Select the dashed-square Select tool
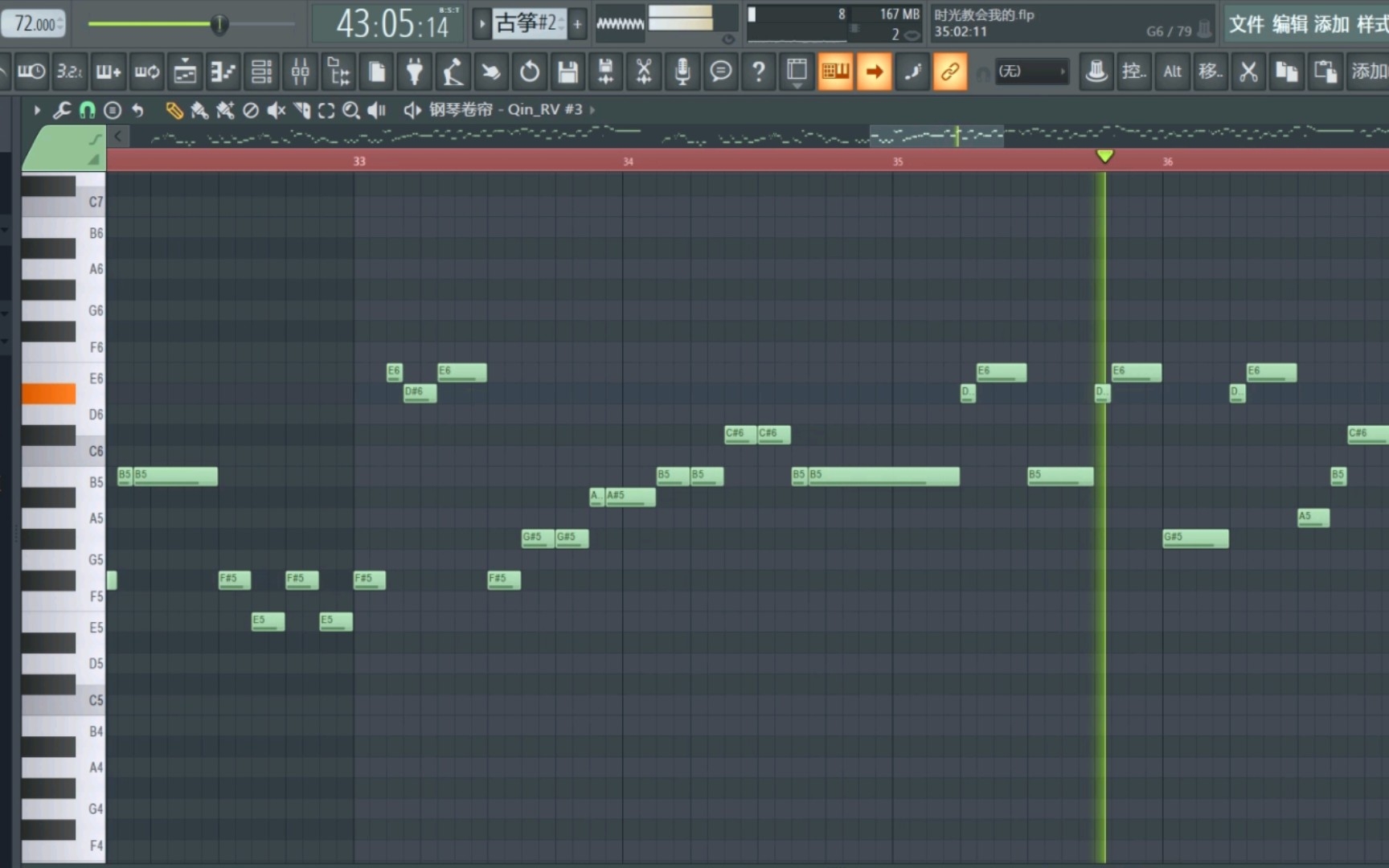 (x=326, y=110)
